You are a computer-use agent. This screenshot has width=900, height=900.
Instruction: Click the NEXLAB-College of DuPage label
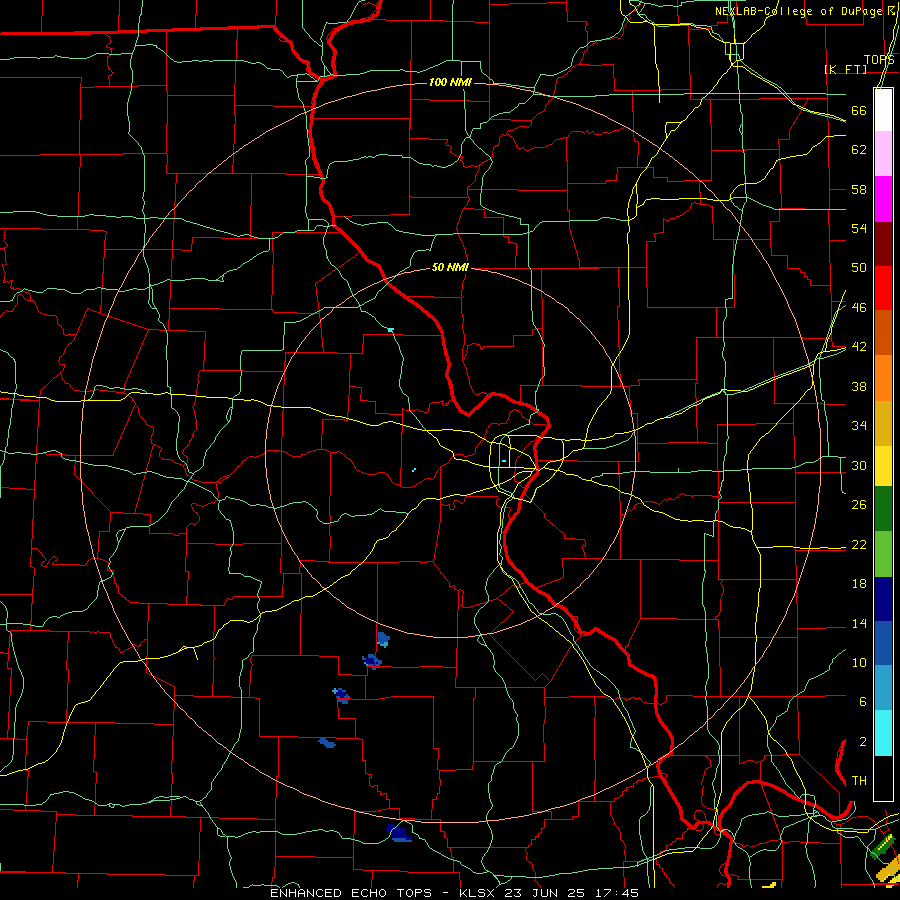tap(798, 11)
